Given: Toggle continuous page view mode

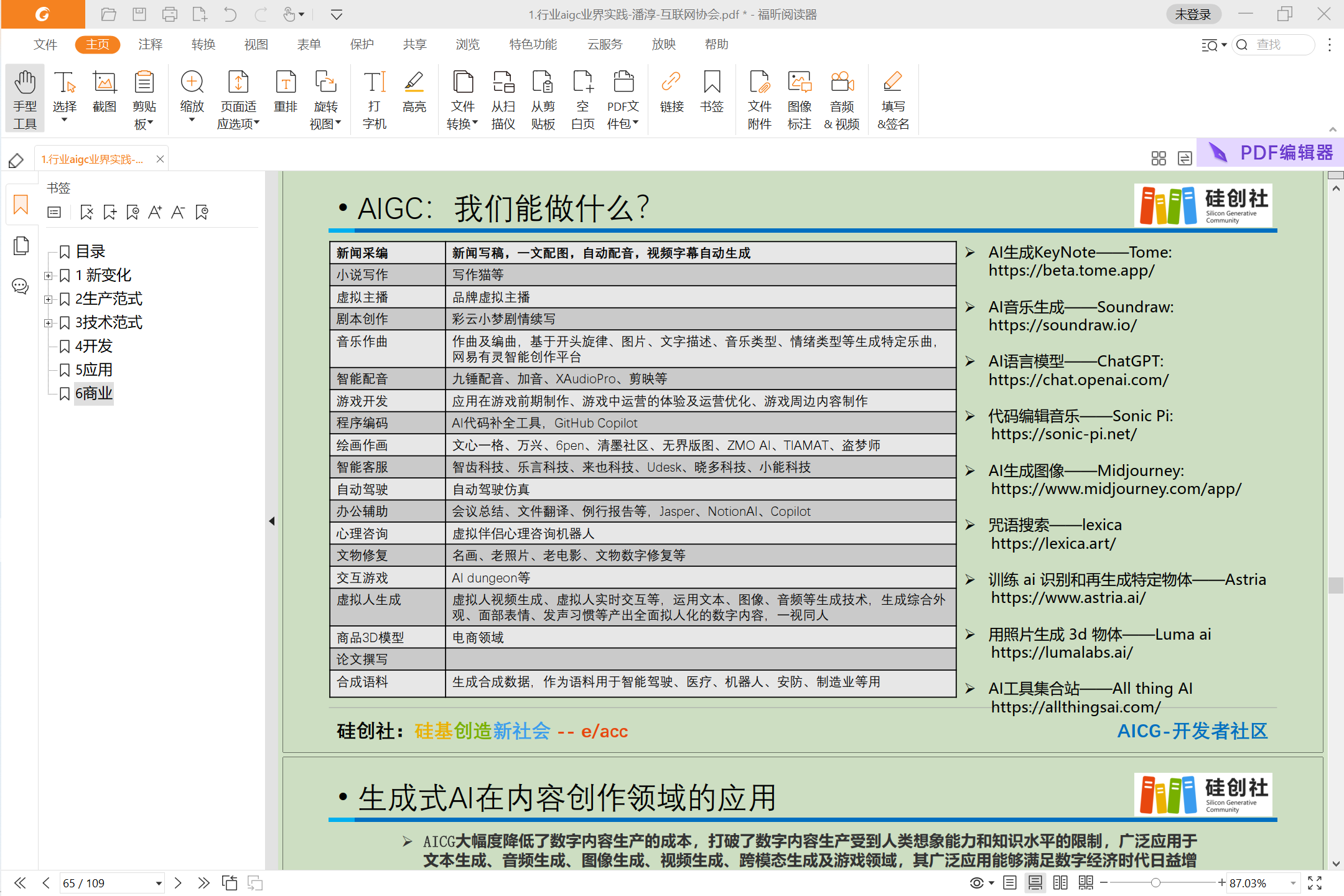Looking at the screenshot, I should [1035, 882].
